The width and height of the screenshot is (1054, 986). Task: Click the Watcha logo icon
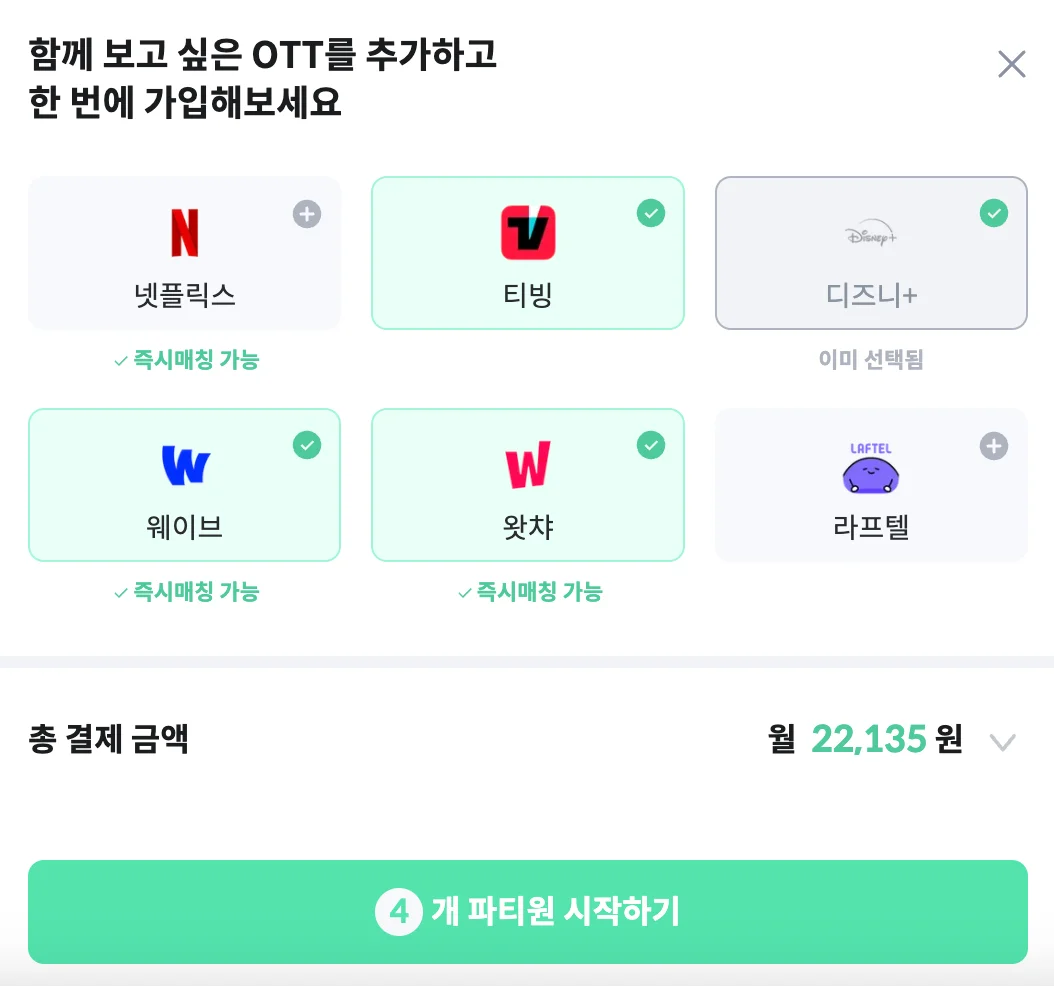(x=528, y=464)
